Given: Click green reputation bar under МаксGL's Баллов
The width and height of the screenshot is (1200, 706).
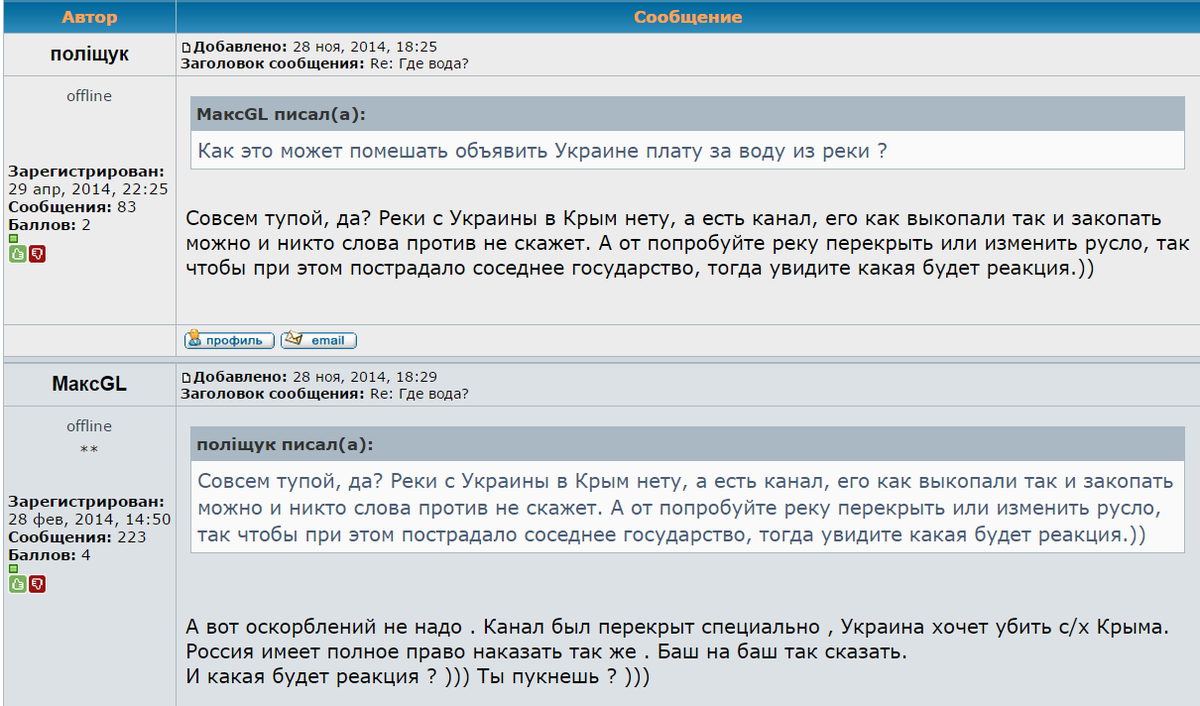Looking at the screenshot, I should pyautogui.click(x=13, y=569).
